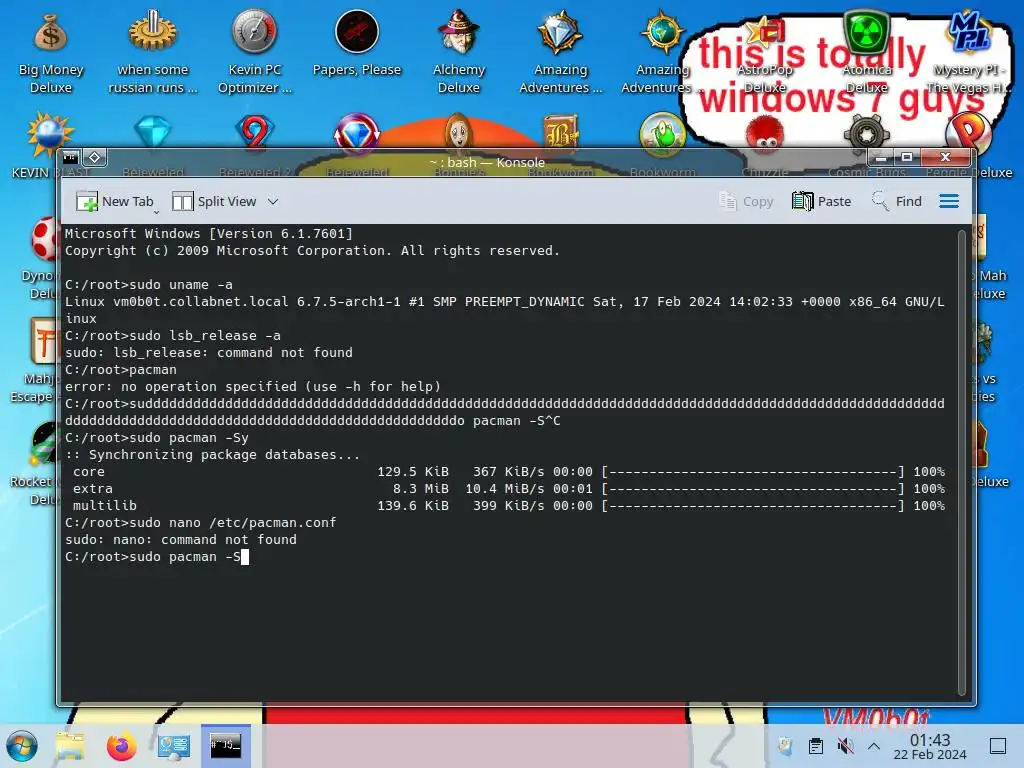Expand the Split View chevron menu
1024x768 pixels.
click(x=273, y=201)
